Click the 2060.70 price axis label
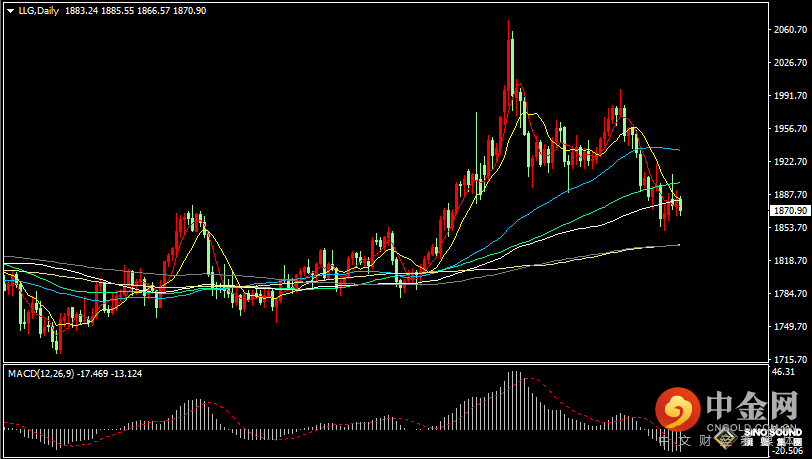The image size is (812, 459). pos(790,30)
